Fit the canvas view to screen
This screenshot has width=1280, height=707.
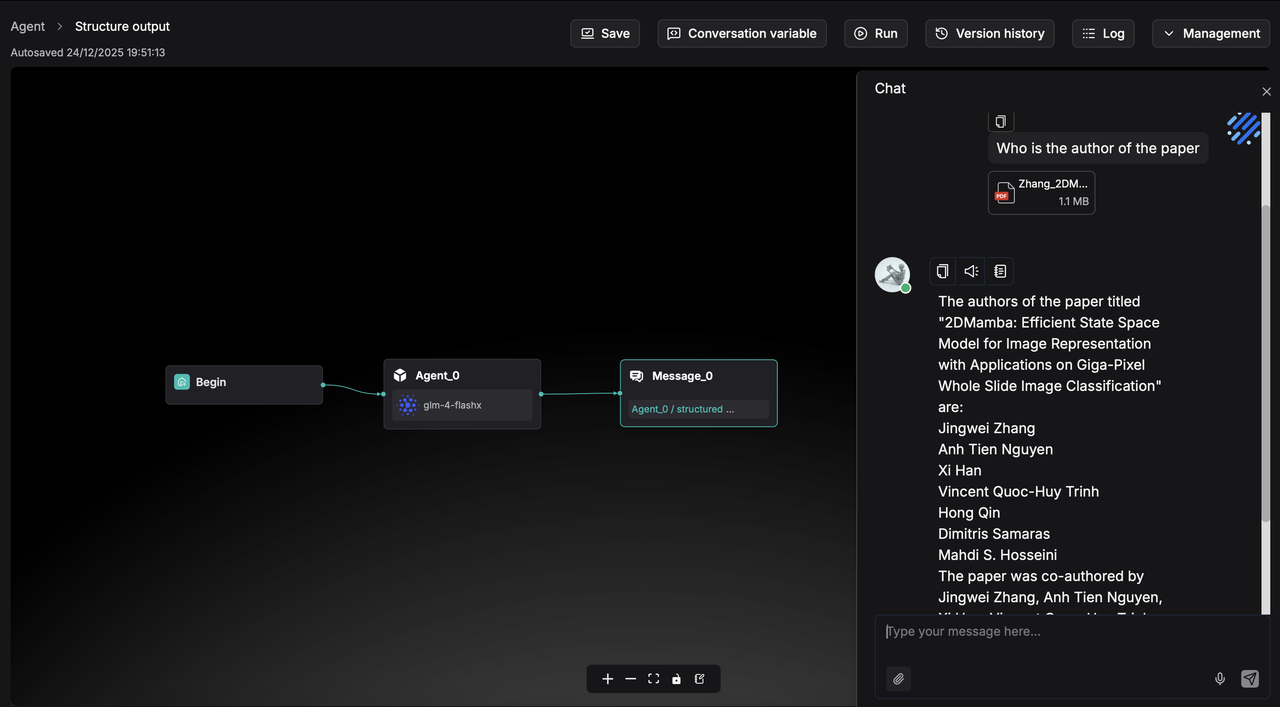click(x=653, y=679)
